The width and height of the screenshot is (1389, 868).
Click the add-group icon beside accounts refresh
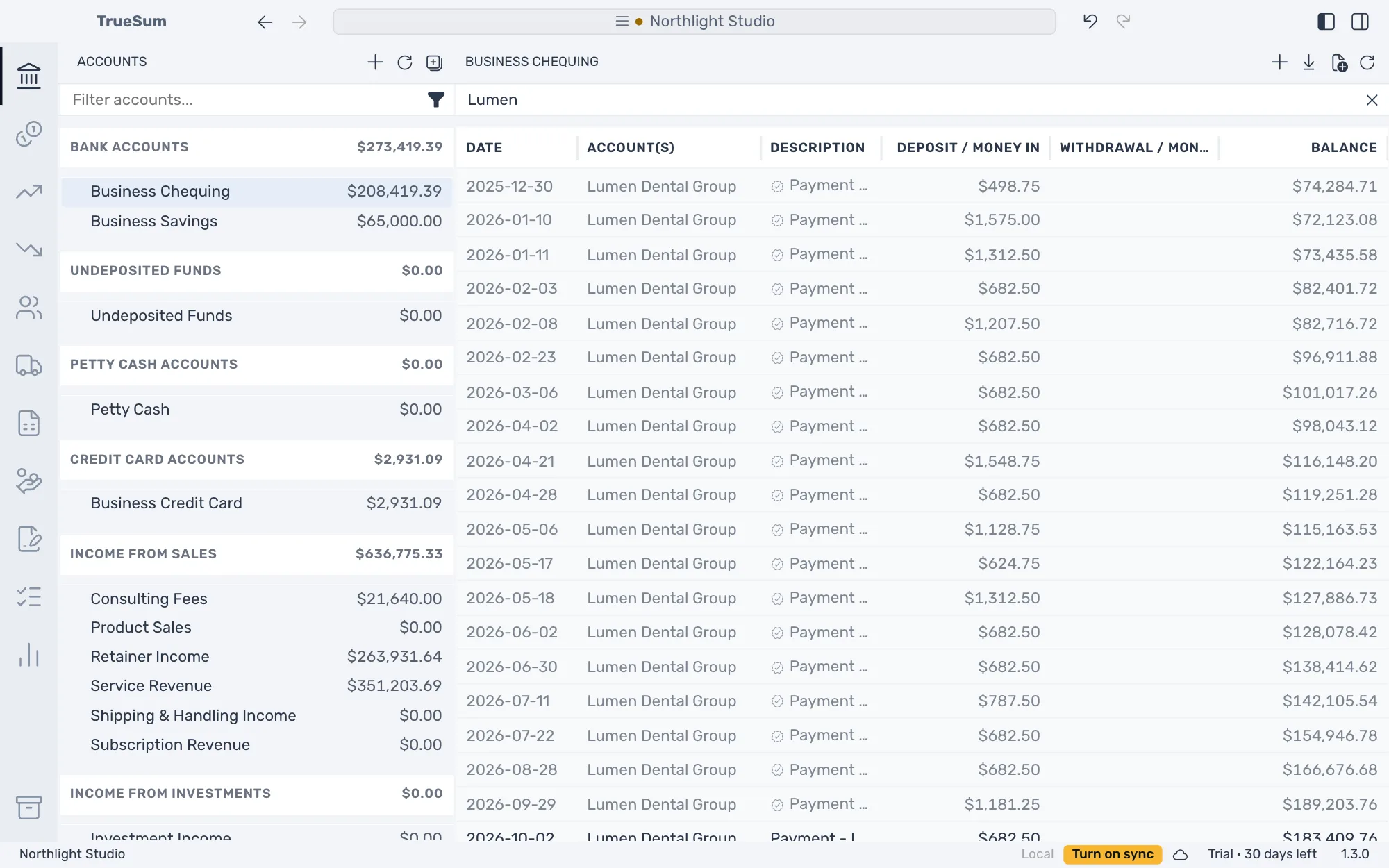(x=434, y=62)
